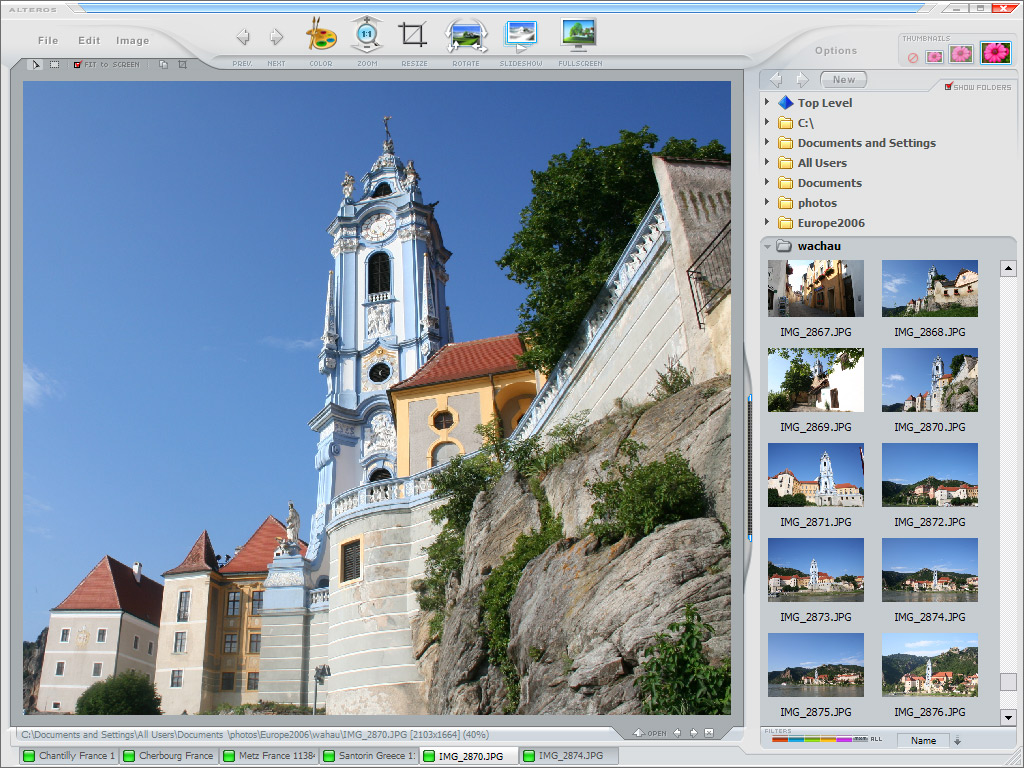
Task: Open the Name sort dropdown
Action: point(924,741)
